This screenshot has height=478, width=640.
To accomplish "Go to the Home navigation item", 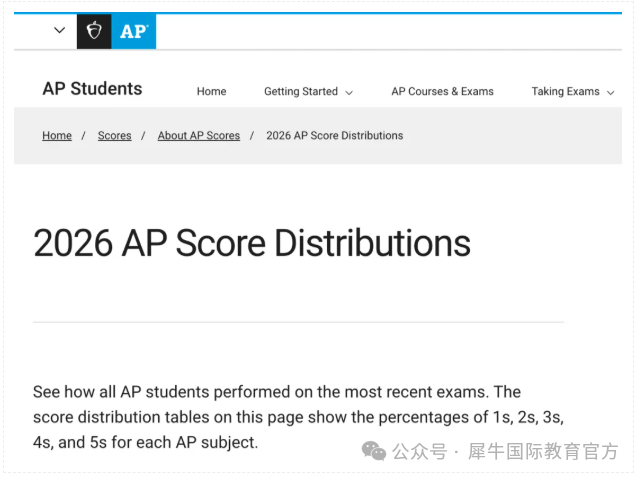I will (211, 91).
